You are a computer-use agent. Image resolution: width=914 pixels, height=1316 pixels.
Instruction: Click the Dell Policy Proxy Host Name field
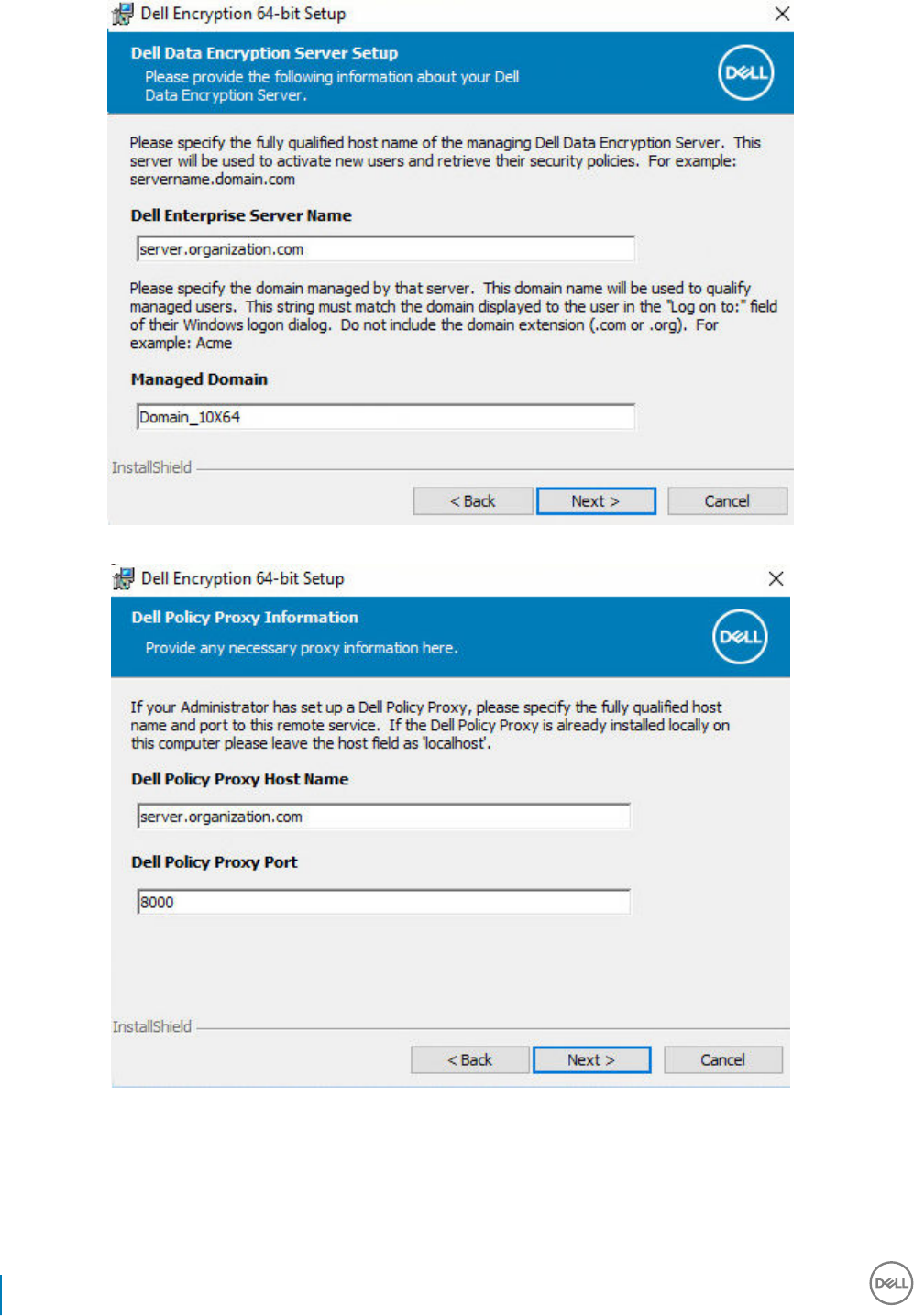click(x=383, y=817)
